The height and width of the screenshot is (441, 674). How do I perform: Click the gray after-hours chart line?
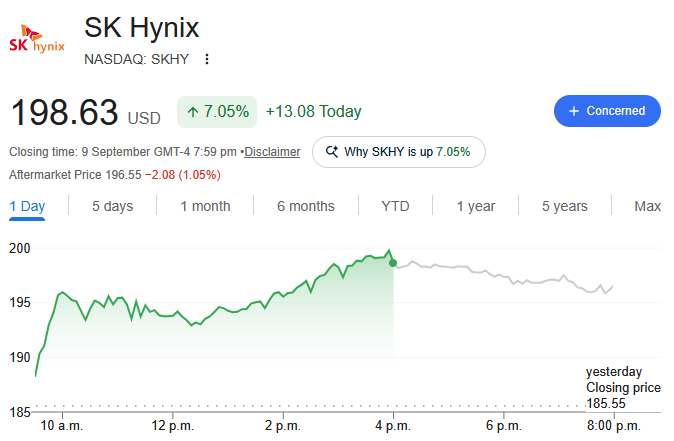[x=503, y=277]
